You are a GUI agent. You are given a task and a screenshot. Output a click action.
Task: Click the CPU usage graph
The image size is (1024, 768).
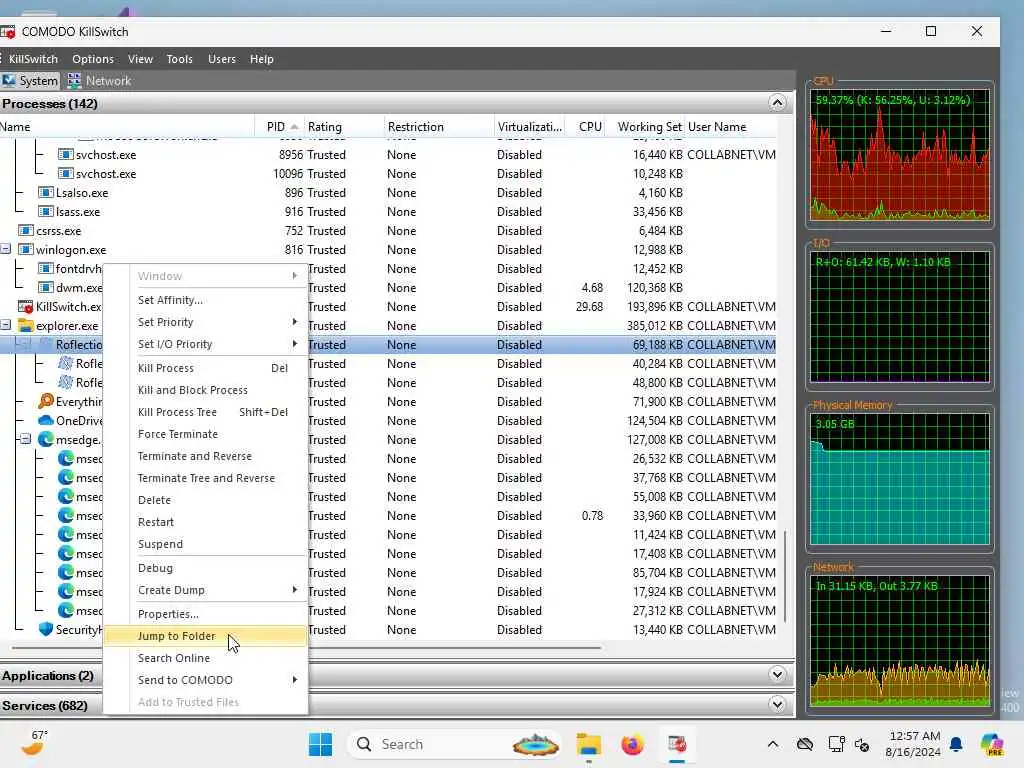(900, 155)
